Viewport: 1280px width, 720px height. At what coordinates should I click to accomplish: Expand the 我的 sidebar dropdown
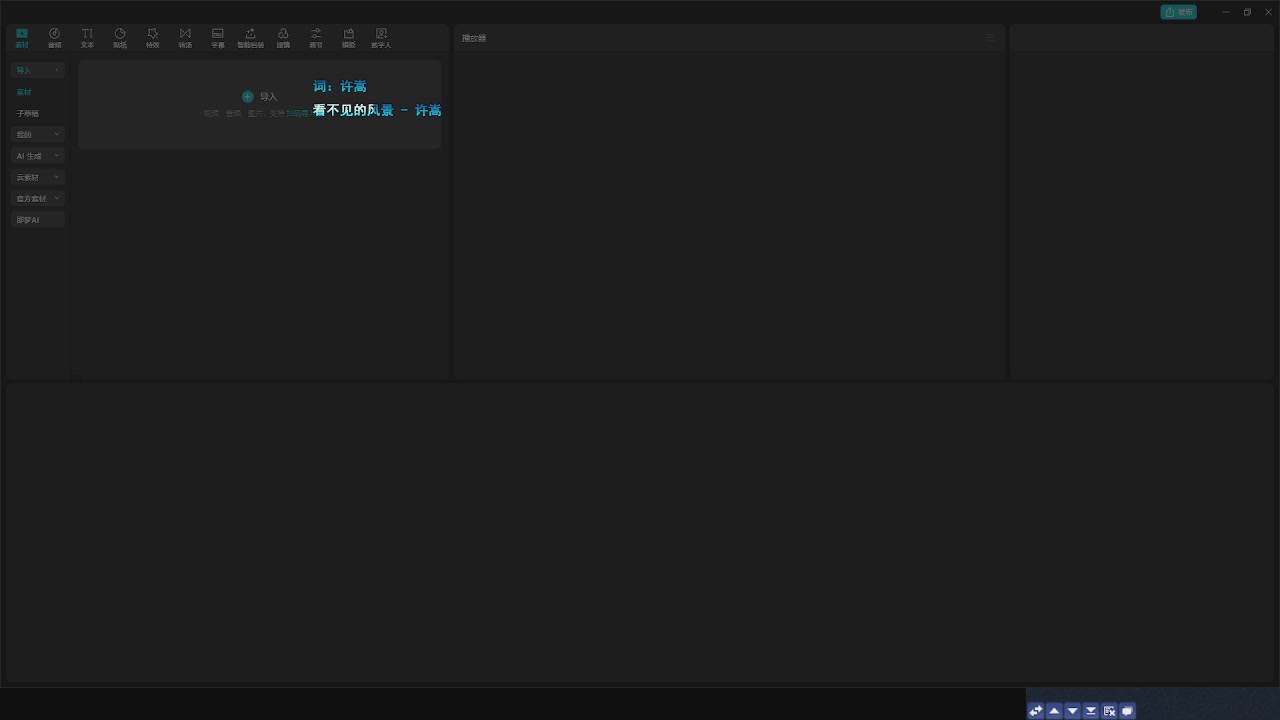point(38,134)
